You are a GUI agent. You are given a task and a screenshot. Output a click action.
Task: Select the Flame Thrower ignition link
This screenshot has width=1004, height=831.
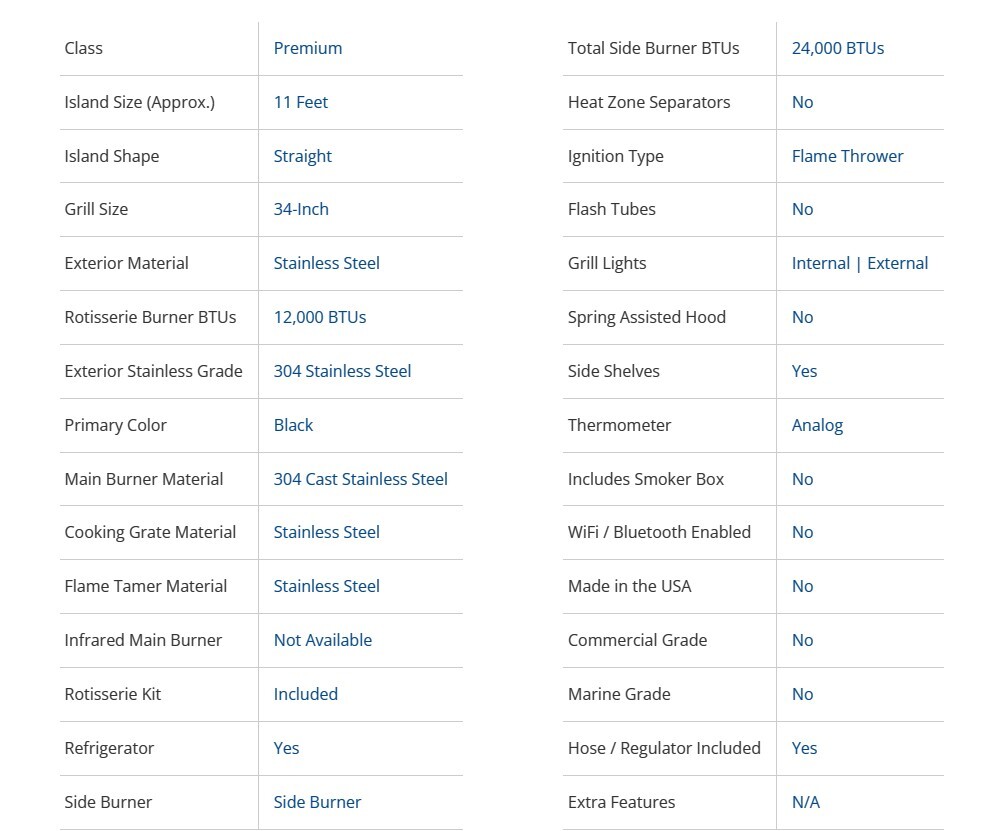[x=847, y=156]
